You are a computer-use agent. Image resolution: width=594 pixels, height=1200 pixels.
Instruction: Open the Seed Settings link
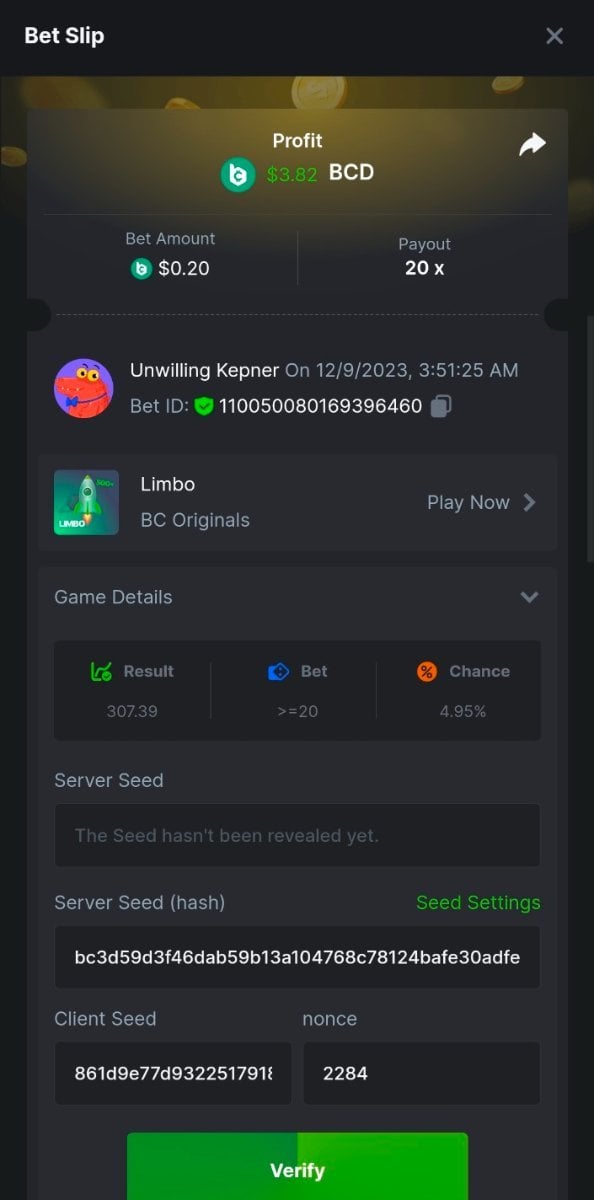click(x=478, y=902)
